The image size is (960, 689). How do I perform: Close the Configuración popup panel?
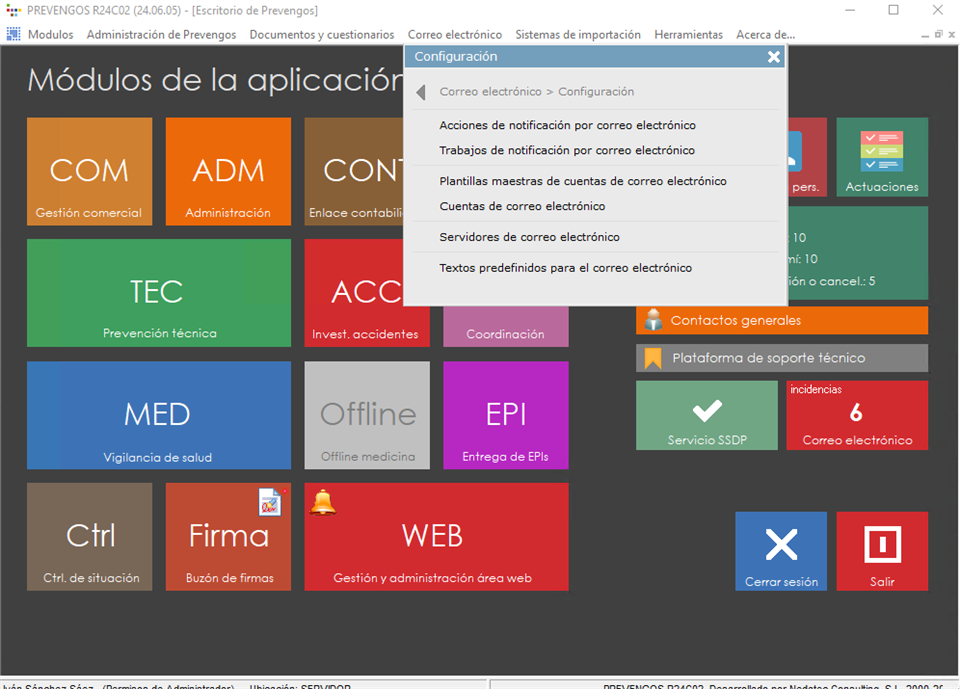click(773, 57)
